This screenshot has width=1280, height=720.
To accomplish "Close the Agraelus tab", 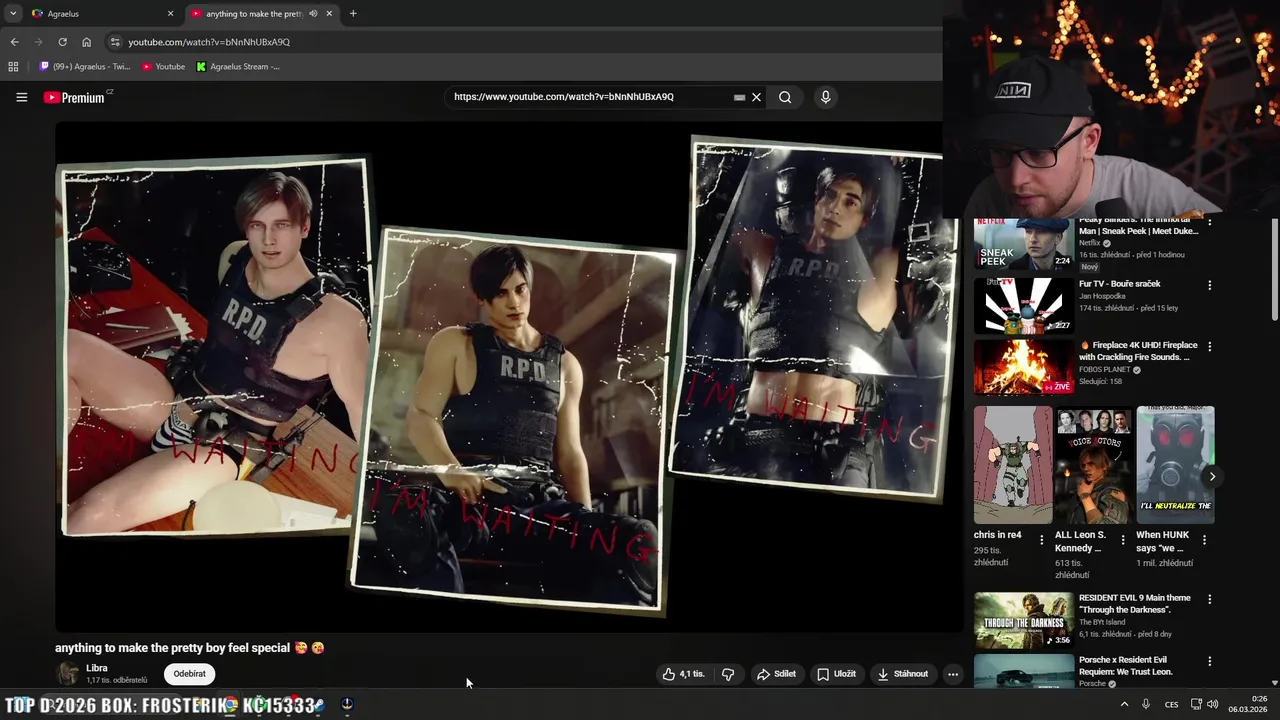I will click(x=170, y=14).
